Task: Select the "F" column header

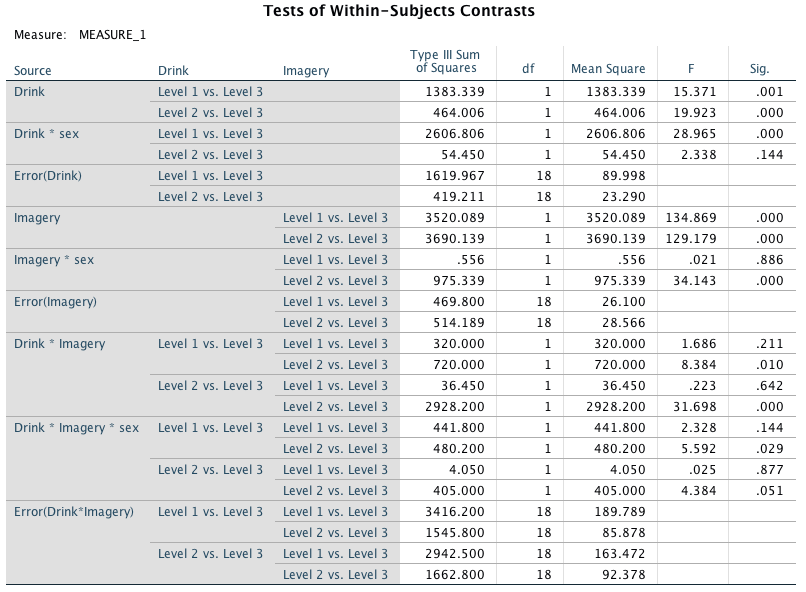Action: (690, 70)
